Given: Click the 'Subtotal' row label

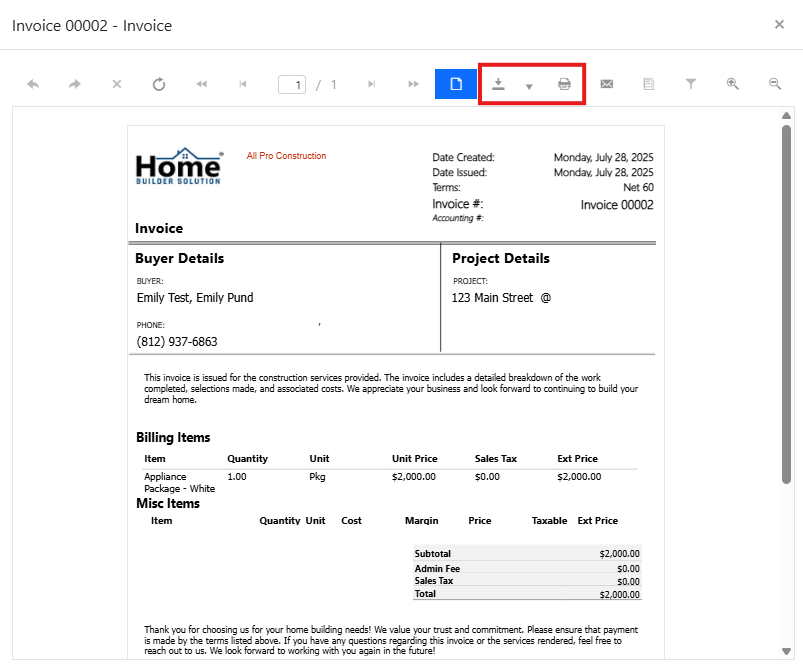Looking at the screenshot, I should (433, 554).
